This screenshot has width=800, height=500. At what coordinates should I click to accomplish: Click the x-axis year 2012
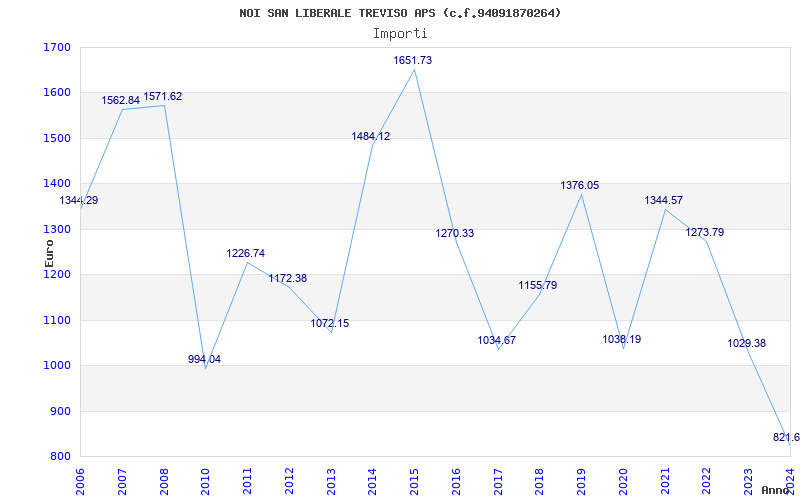tap(289, 482)
